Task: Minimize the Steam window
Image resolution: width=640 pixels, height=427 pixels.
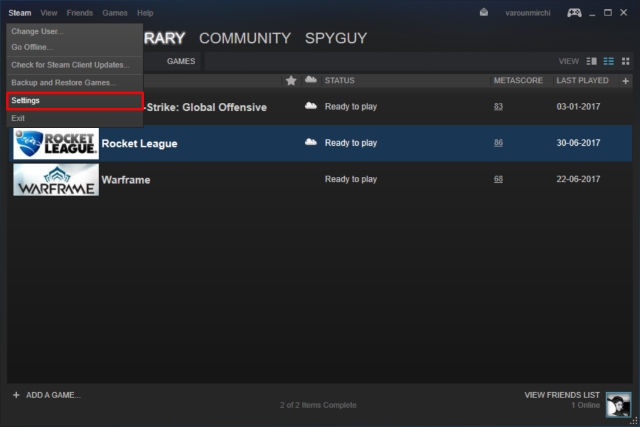Action: [592, 13]
